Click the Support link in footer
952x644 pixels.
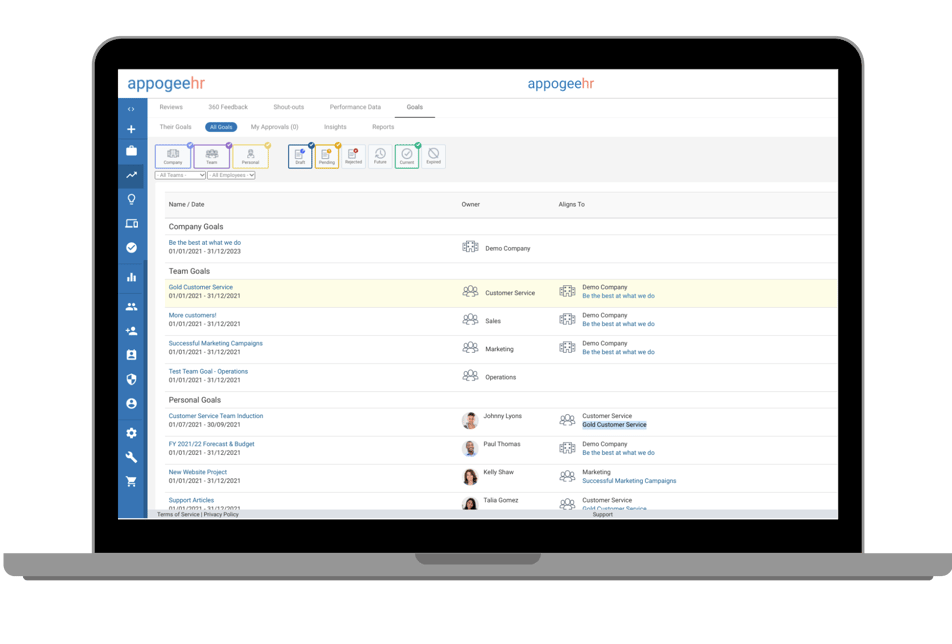(602, 515)
